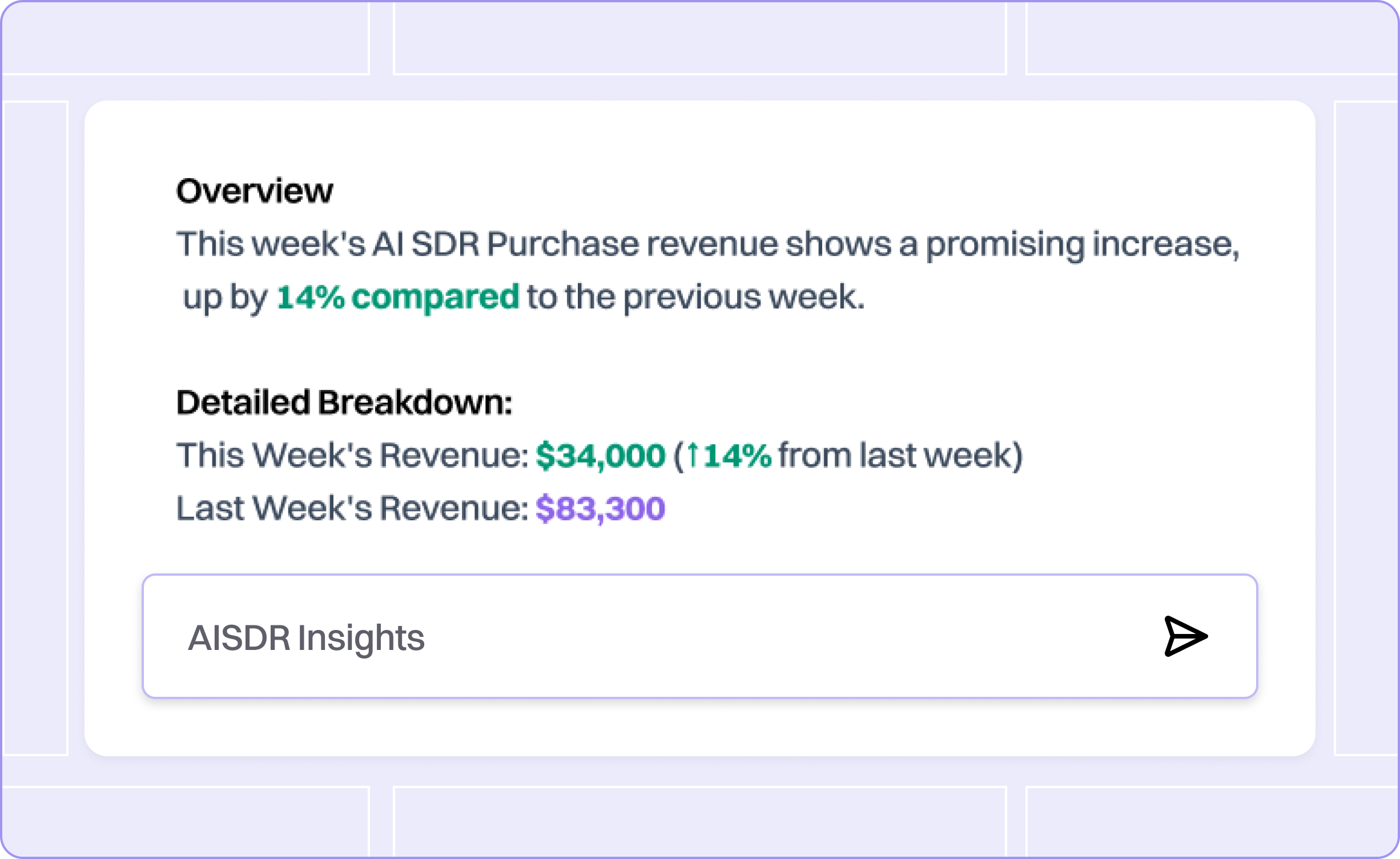
Task: Click the top right background tile
Action: tap(1210, 38)
